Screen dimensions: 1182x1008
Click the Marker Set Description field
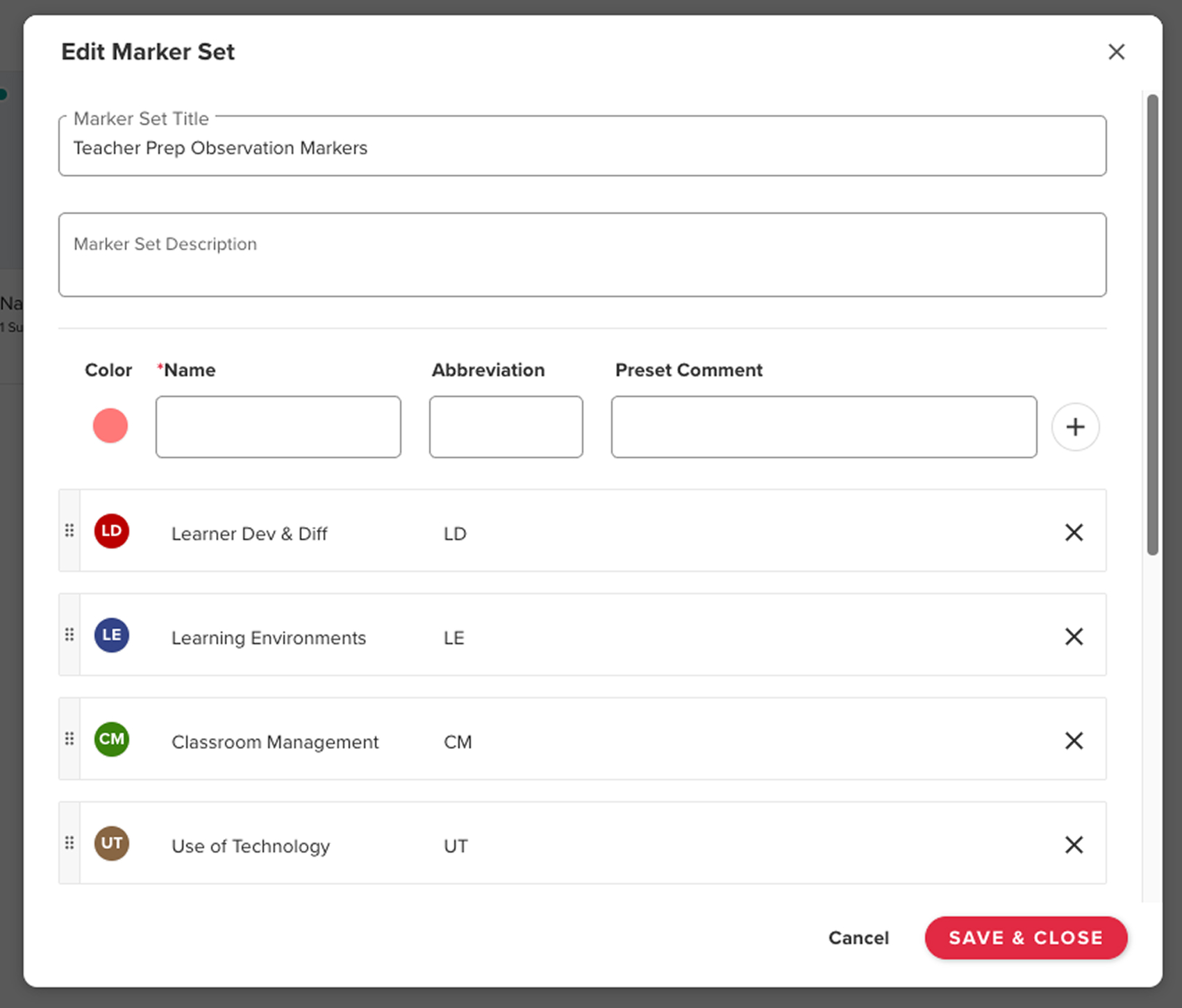(x=582, y=254)
